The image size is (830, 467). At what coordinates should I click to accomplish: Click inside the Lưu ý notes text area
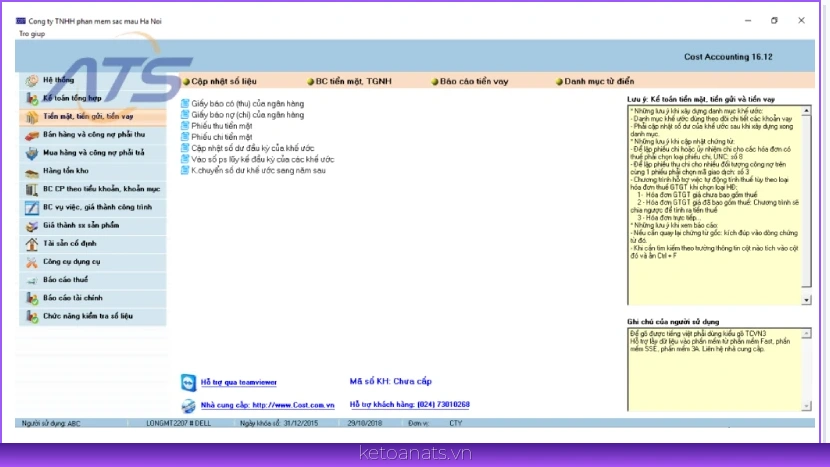(x=715, y=205)
